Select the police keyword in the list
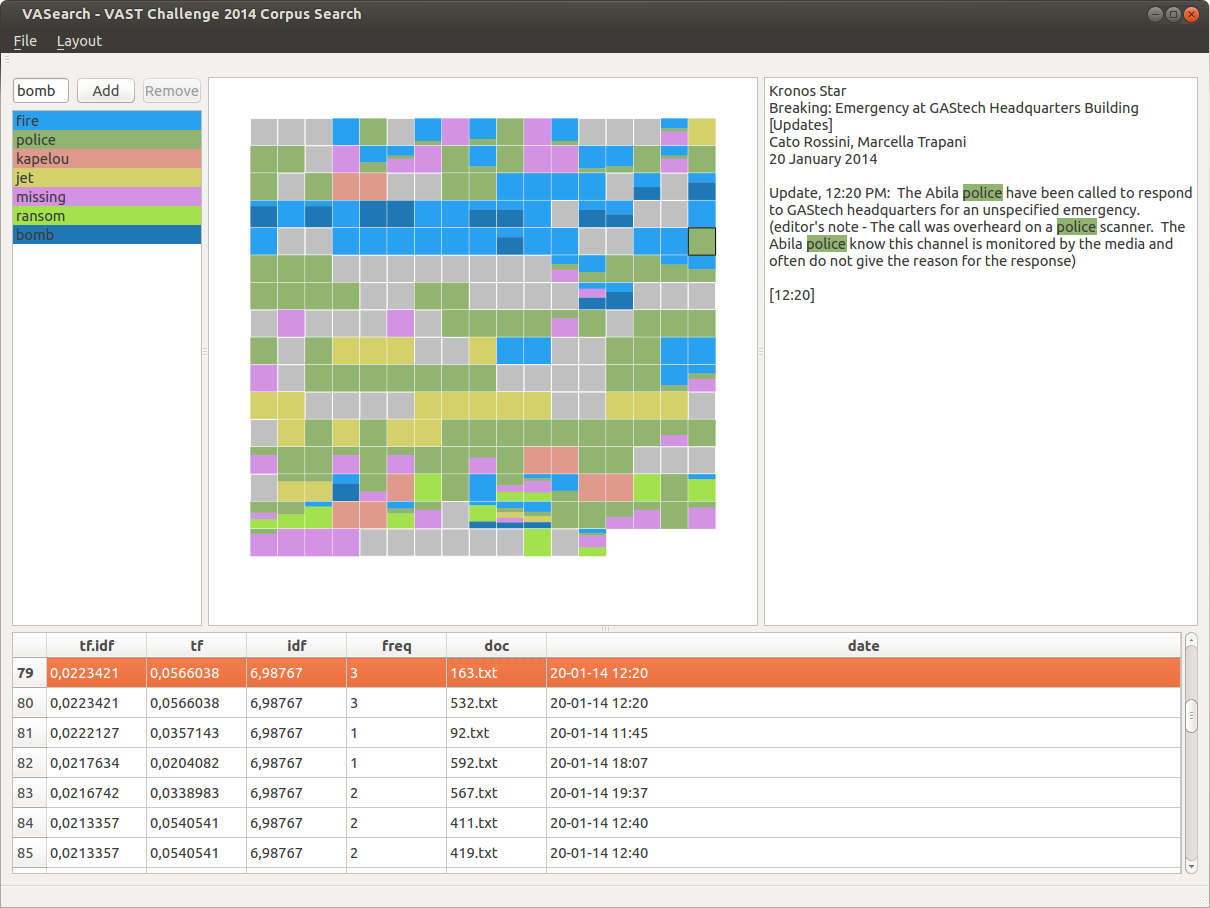This screenshot has height=908, width=1210. (107, 140)
